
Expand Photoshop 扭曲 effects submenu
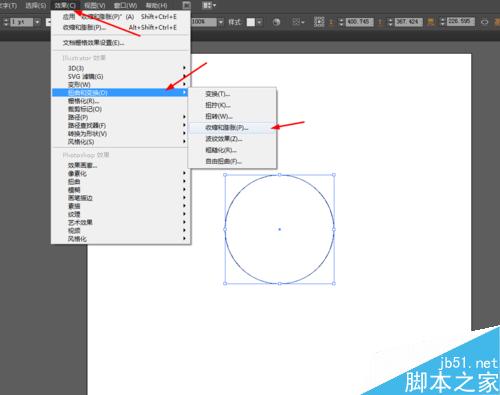[121, 182]
